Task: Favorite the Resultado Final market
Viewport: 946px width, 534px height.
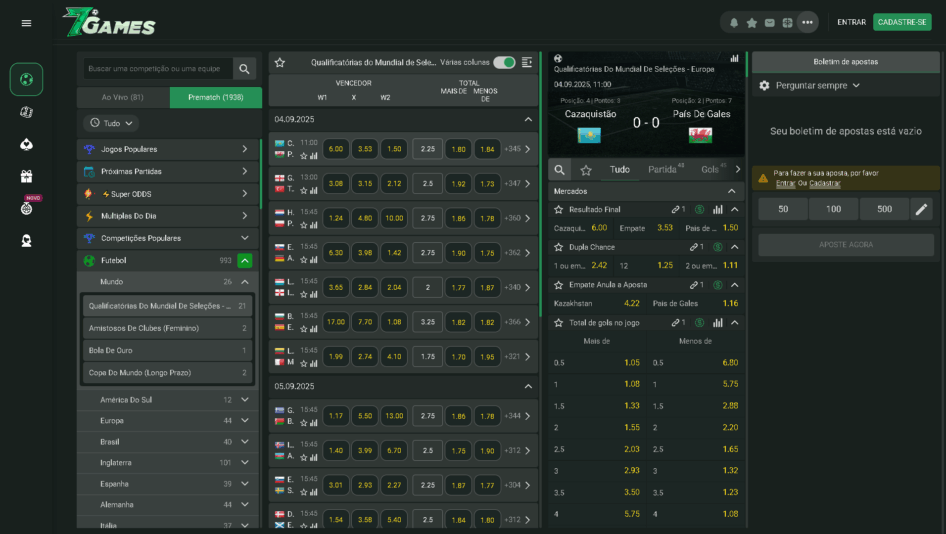Action: [559, 209]
